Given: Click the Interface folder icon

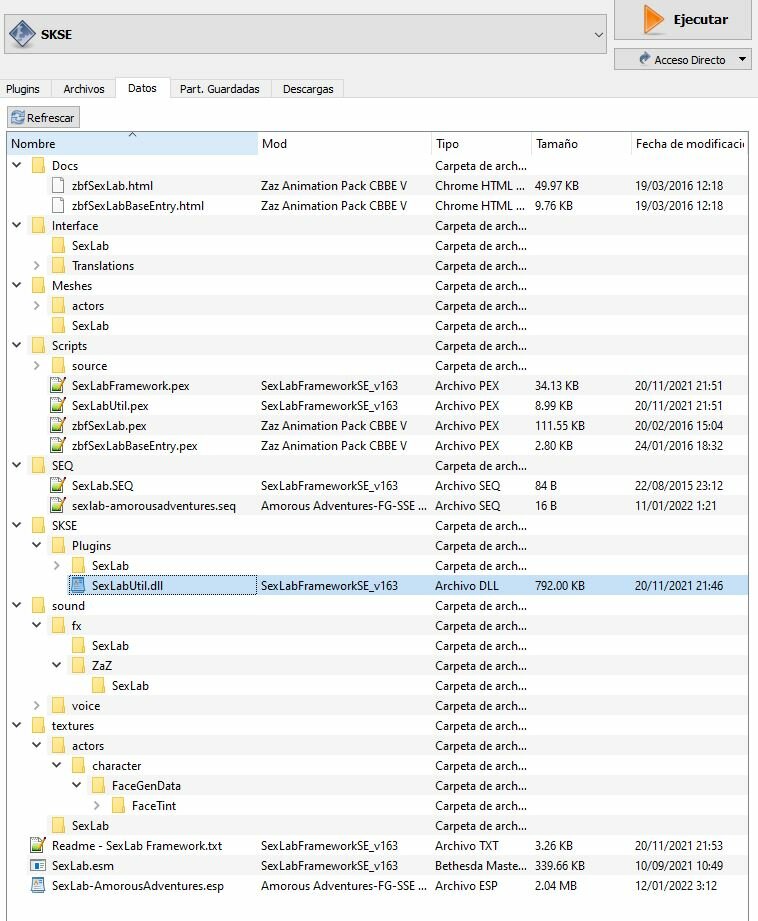Looking at the screenshot, I should 38,226.
